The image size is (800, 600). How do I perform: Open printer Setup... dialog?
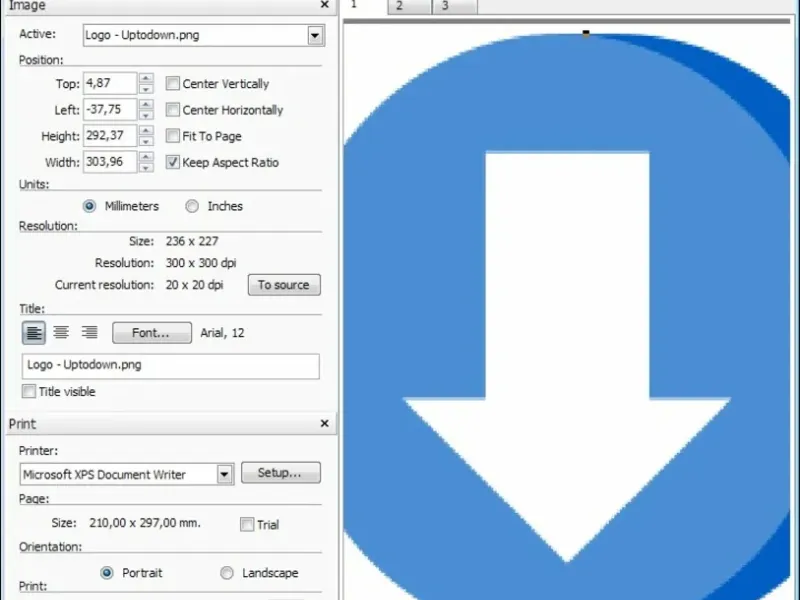[281, 472]
